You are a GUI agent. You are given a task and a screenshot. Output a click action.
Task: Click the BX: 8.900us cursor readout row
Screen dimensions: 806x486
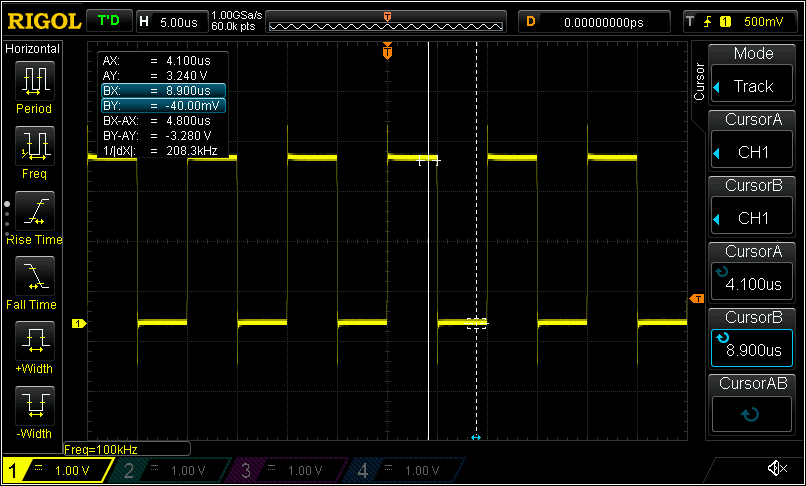[163, 91]
